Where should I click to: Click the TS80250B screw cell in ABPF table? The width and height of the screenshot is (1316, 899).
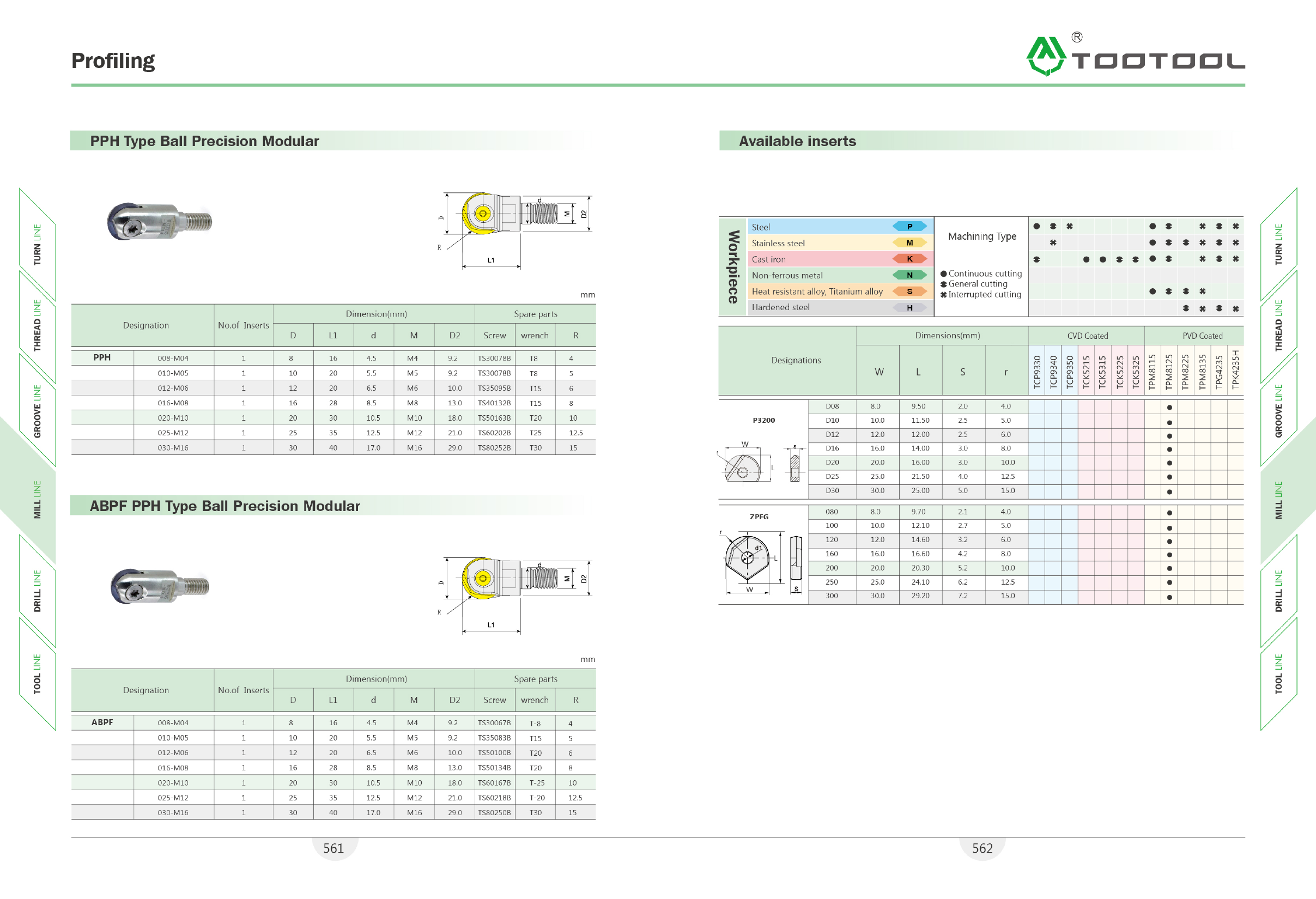(494, 813)
